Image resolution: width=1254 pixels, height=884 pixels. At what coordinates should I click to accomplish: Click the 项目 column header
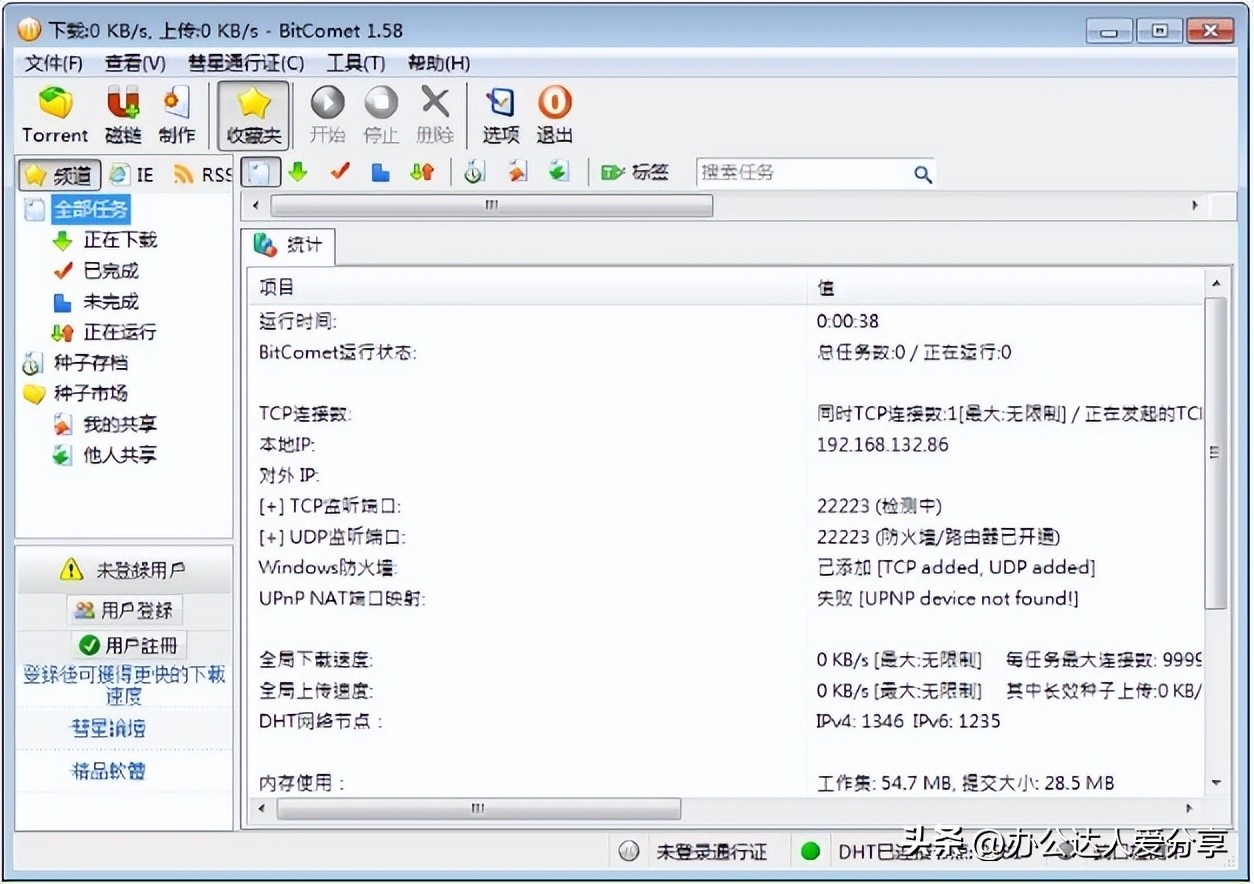[x=527, y=288]
